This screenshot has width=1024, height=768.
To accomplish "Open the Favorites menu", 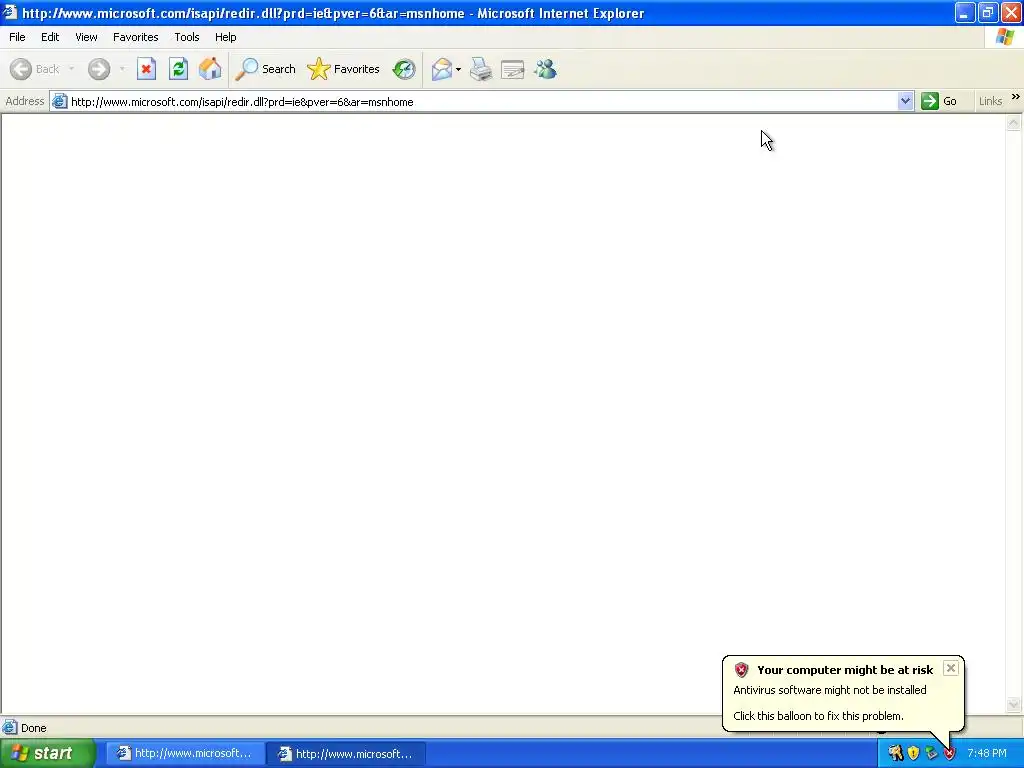I will pyautogui.click(x=135, y=37).
